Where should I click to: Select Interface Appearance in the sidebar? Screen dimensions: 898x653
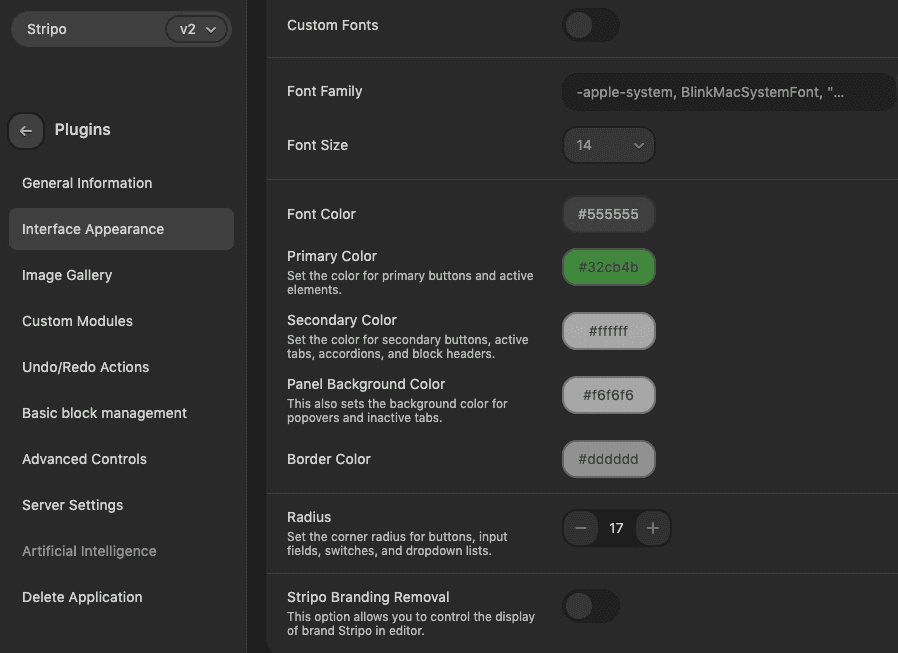(x=92, y=229)
